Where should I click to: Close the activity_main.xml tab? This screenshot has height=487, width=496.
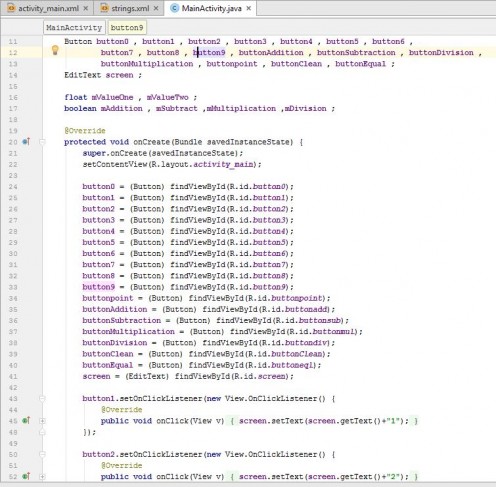86,9
